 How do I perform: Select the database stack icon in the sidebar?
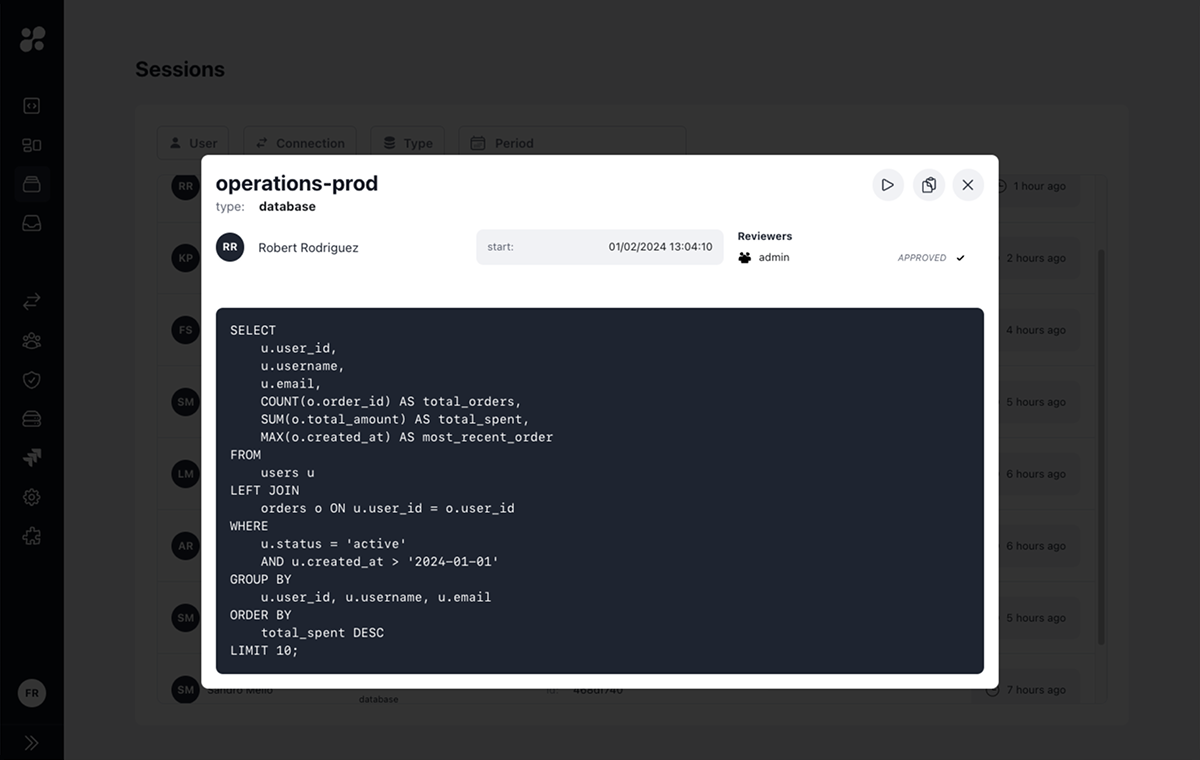(31, 418)
